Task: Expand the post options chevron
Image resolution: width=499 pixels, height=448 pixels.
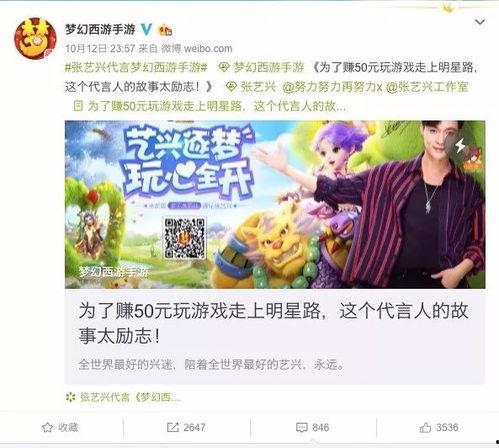Action: tap(480, 22)
